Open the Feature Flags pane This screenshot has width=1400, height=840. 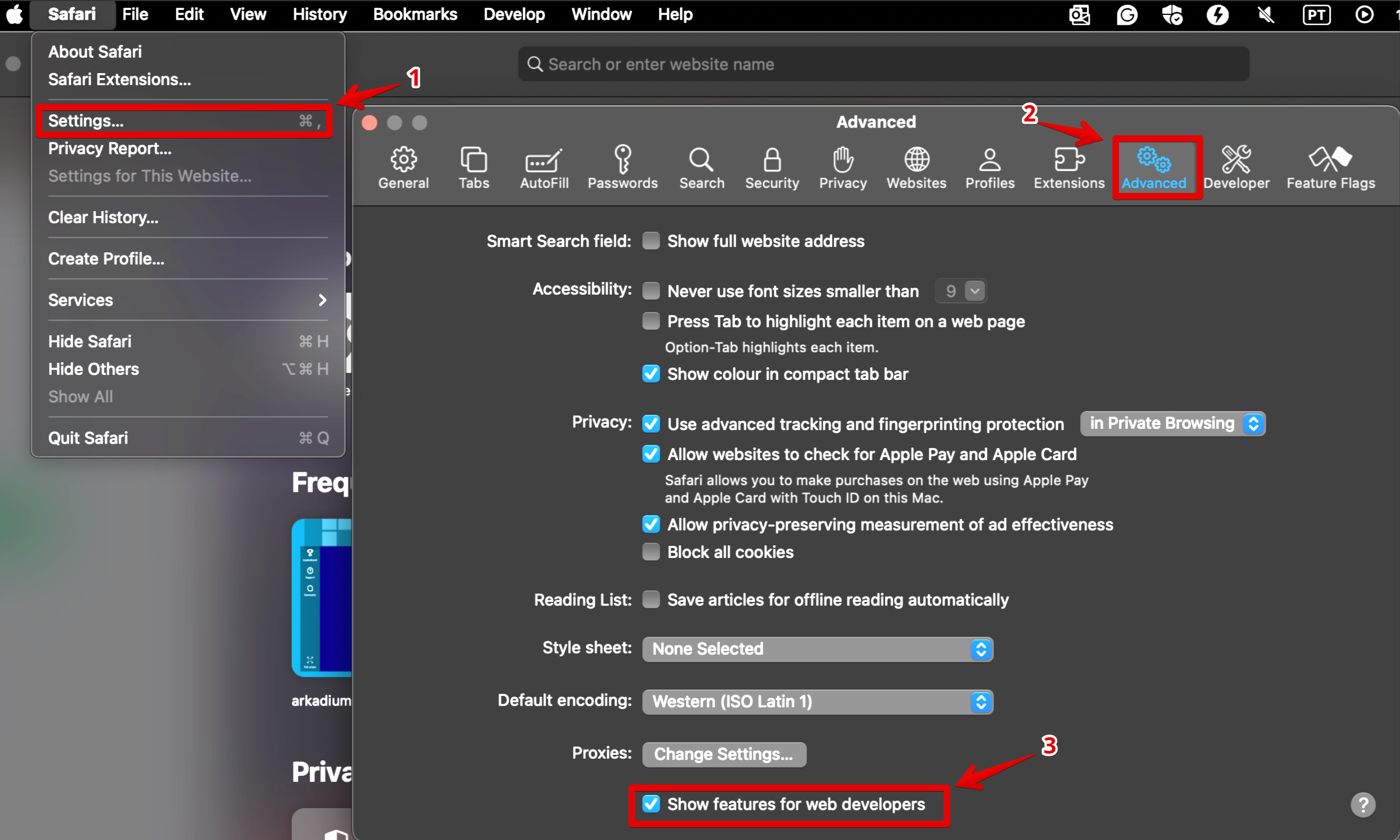point(1330,168)
